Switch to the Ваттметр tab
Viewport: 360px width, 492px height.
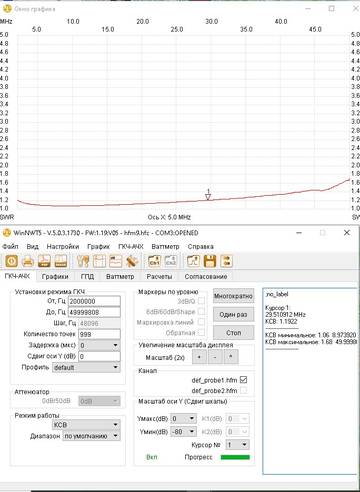(x=120, y=276)
